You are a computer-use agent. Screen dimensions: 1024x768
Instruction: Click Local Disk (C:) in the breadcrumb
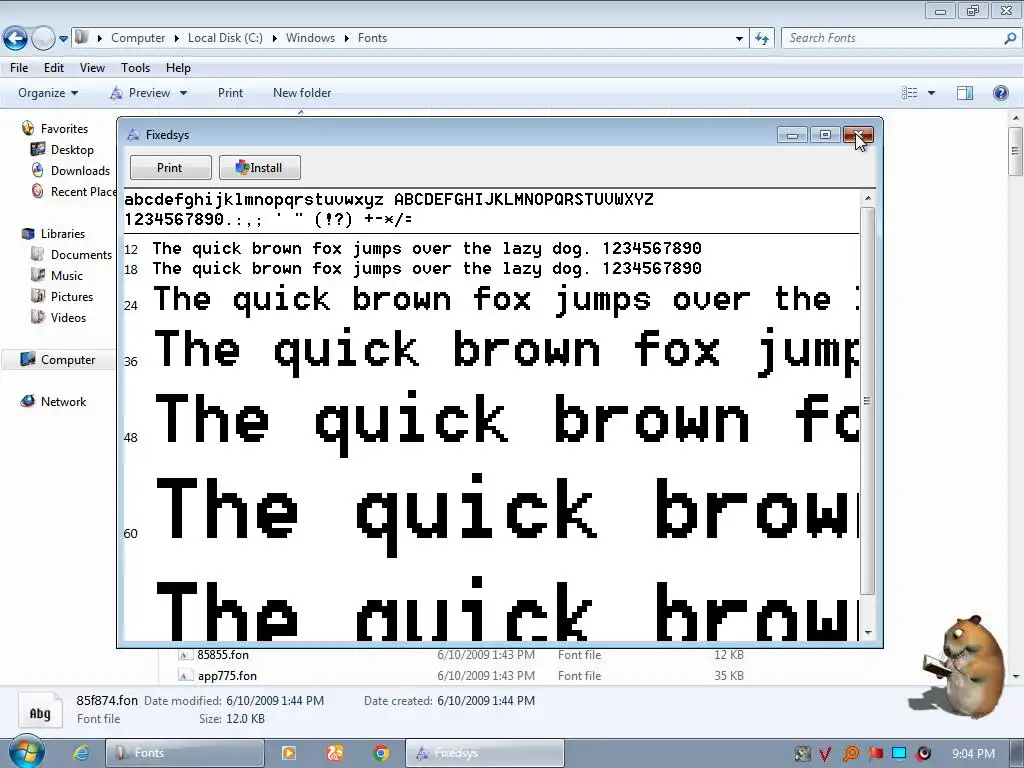tap(225, 38)
